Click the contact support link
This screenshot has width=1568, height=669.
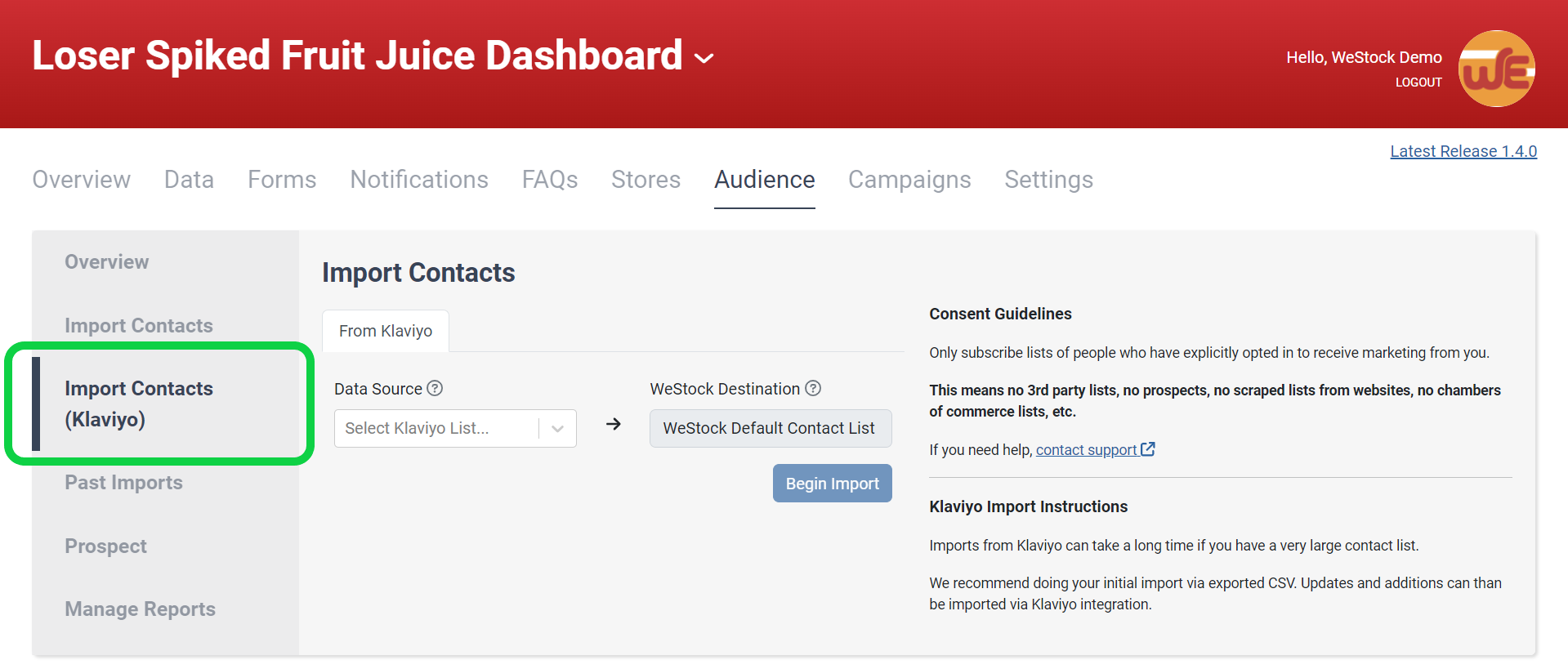click(x=1086, y=450)
